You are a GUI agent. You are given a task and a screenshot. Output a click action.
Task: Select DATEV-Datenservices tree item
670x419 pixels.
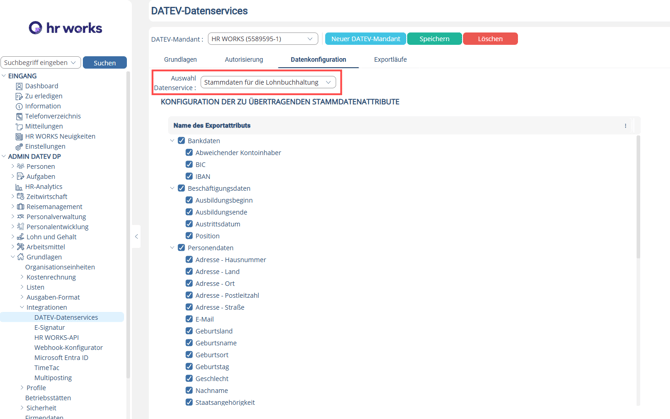[x=62, y=317]
